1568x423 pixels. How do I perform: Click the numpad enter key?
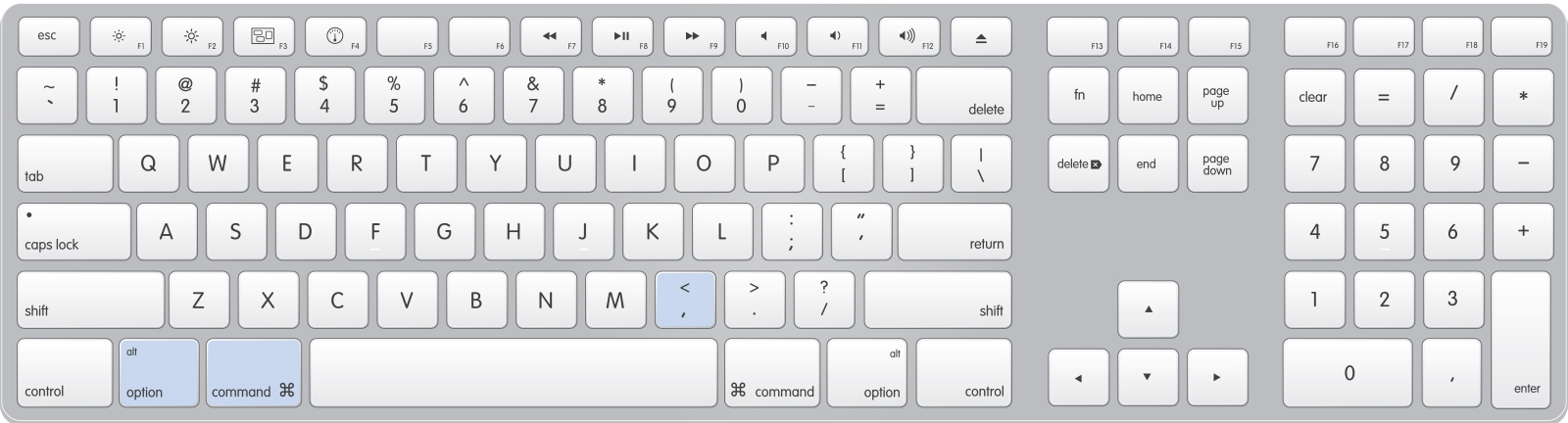pos(1522,339)
